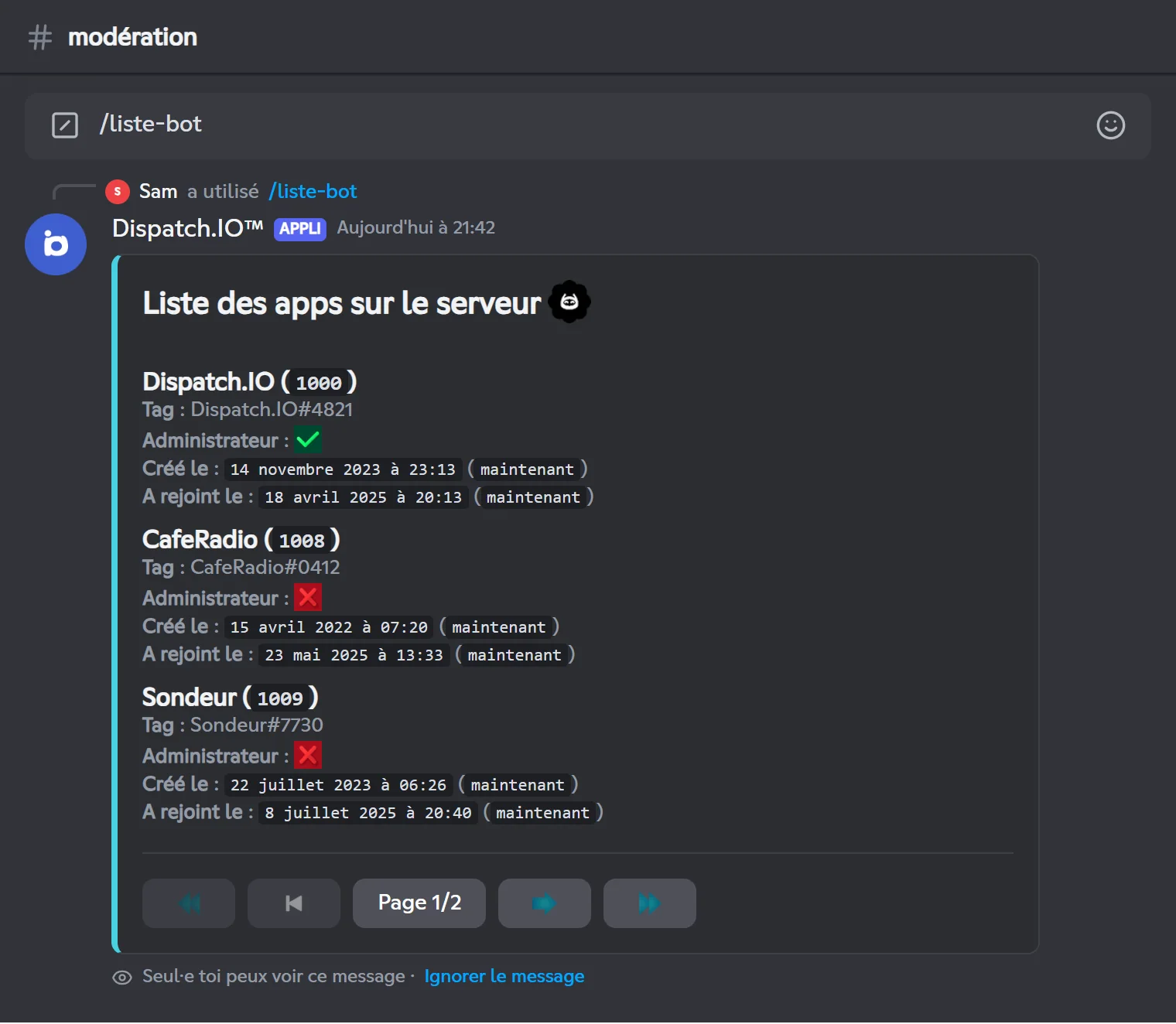Click the red cross under Sondeur

308,756
